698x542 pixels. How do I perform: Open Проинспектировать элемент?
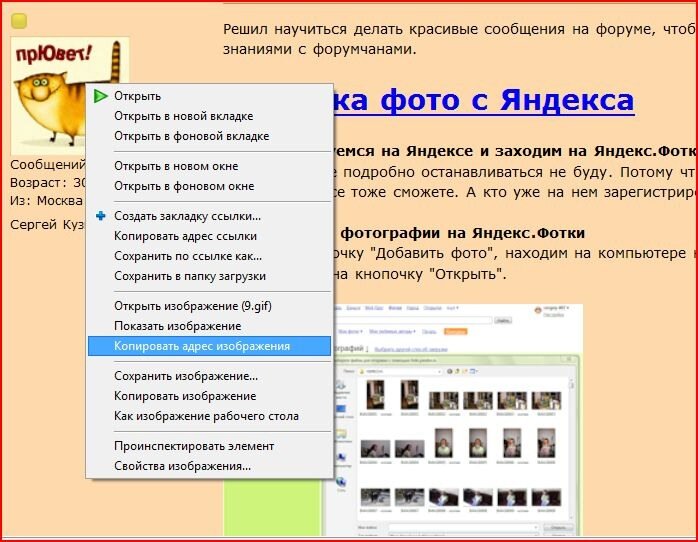coord(194,446)
